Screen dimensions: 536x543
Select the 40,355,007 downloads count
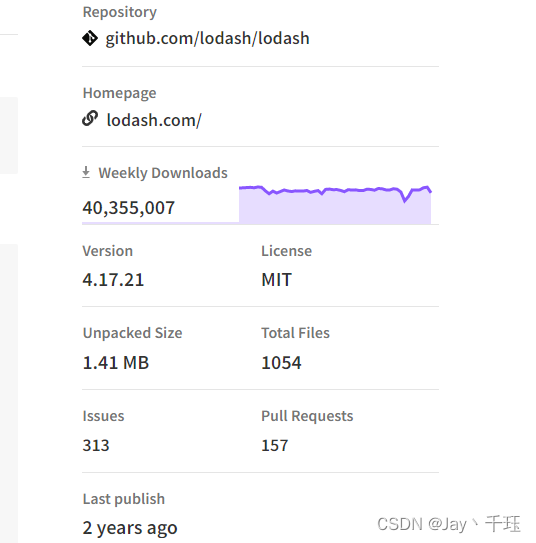pos(128,208)
